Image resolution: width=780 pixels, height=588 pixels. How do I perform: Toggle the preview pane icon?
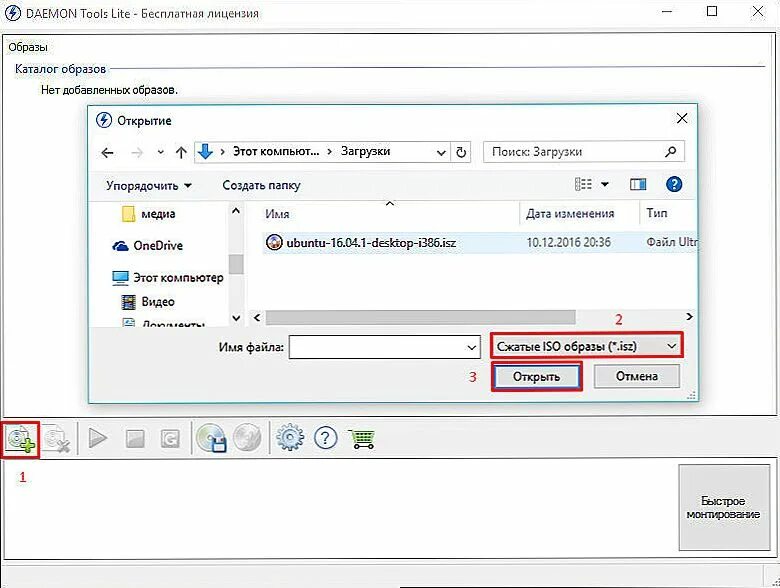(638, 185)
